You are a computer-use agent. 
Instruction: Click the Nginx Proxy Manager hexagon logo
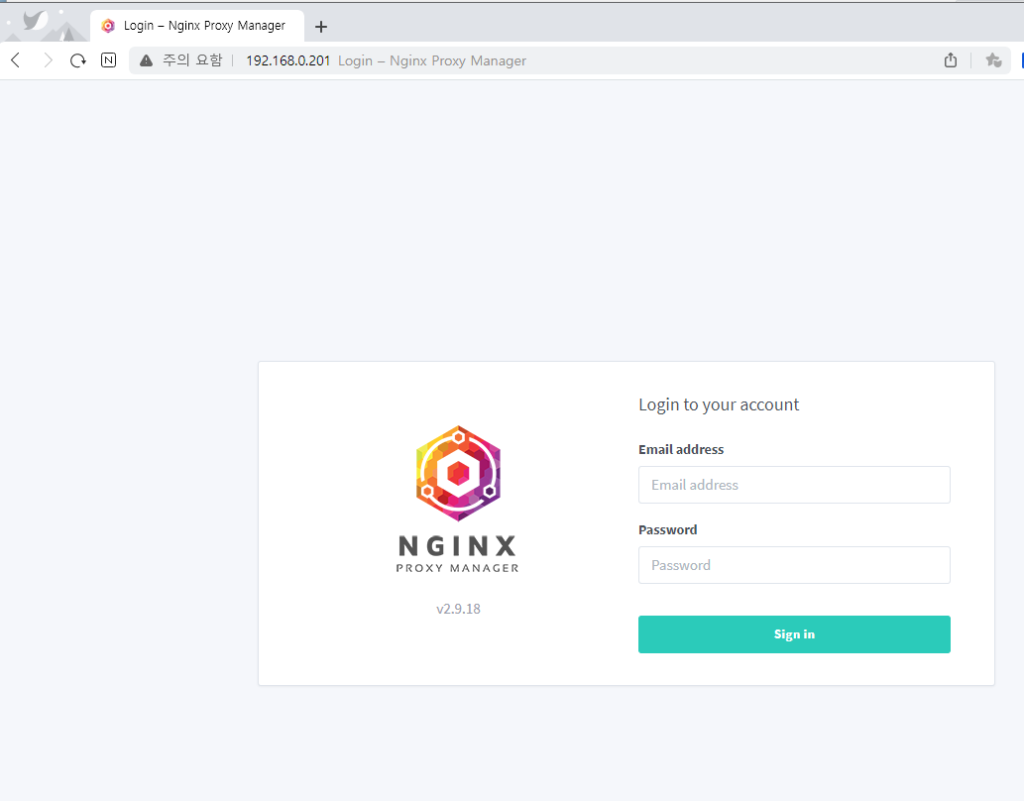click(458, 473)
